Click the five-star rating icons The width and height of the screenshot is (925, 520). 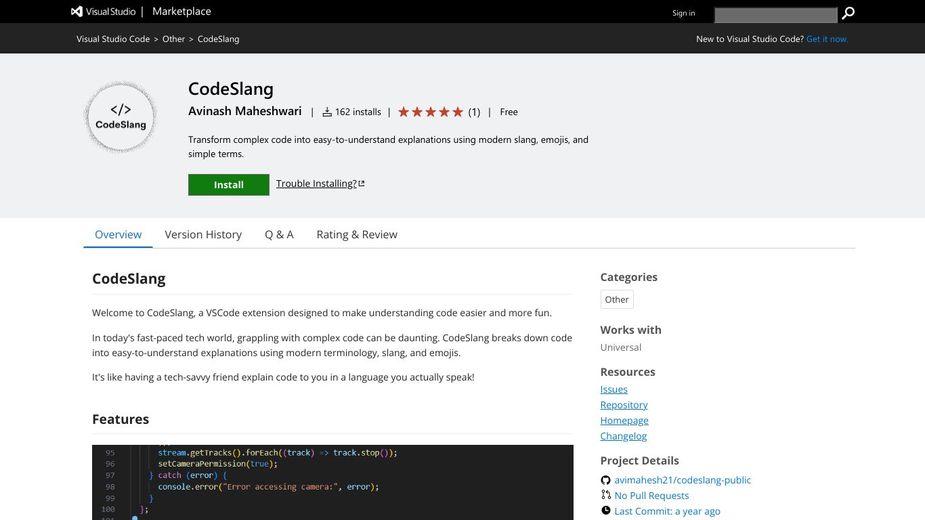431,112
